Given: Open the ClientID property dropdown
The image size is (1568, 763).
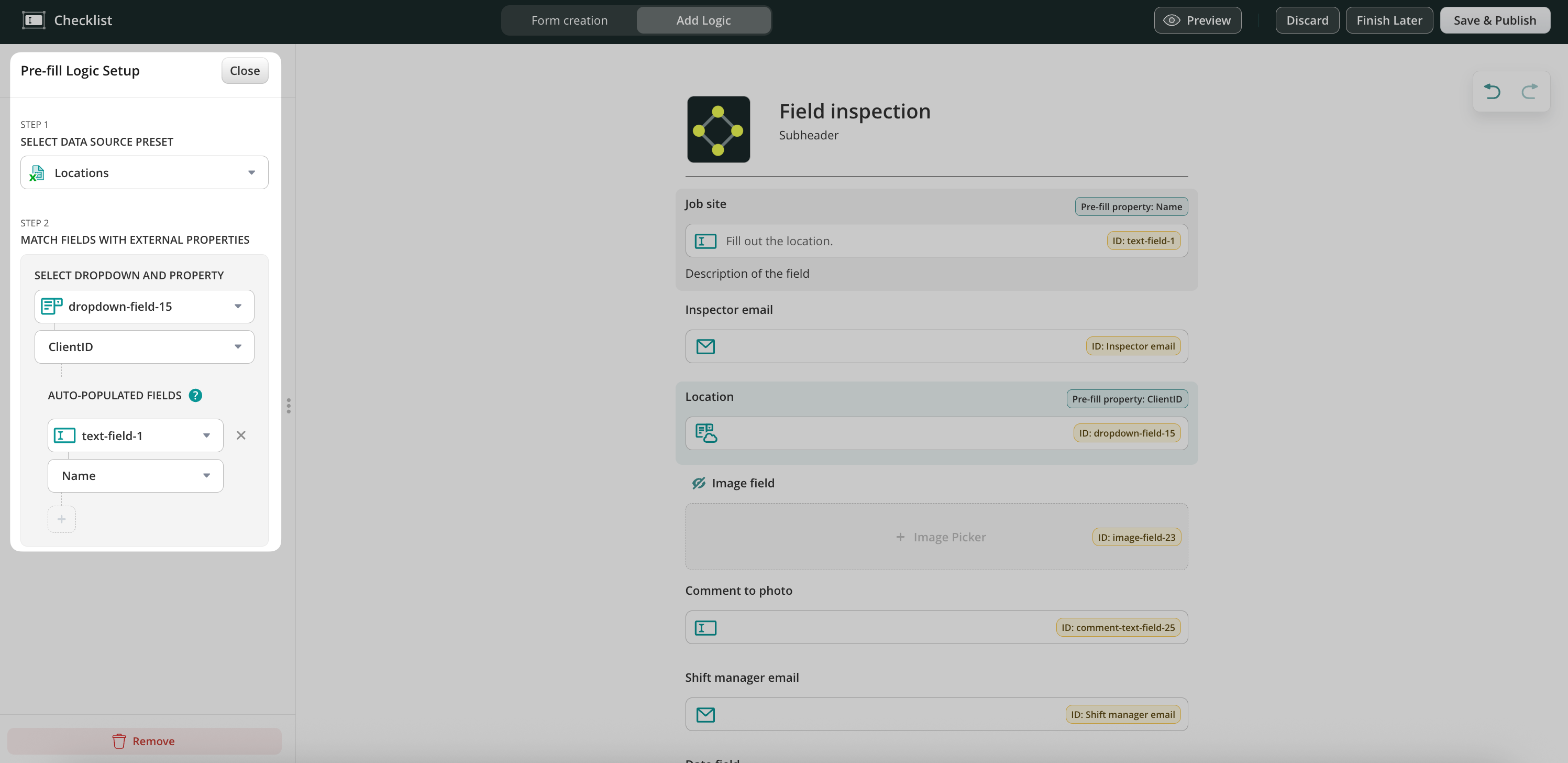Looking at the screenshot, I should (144, 347).
